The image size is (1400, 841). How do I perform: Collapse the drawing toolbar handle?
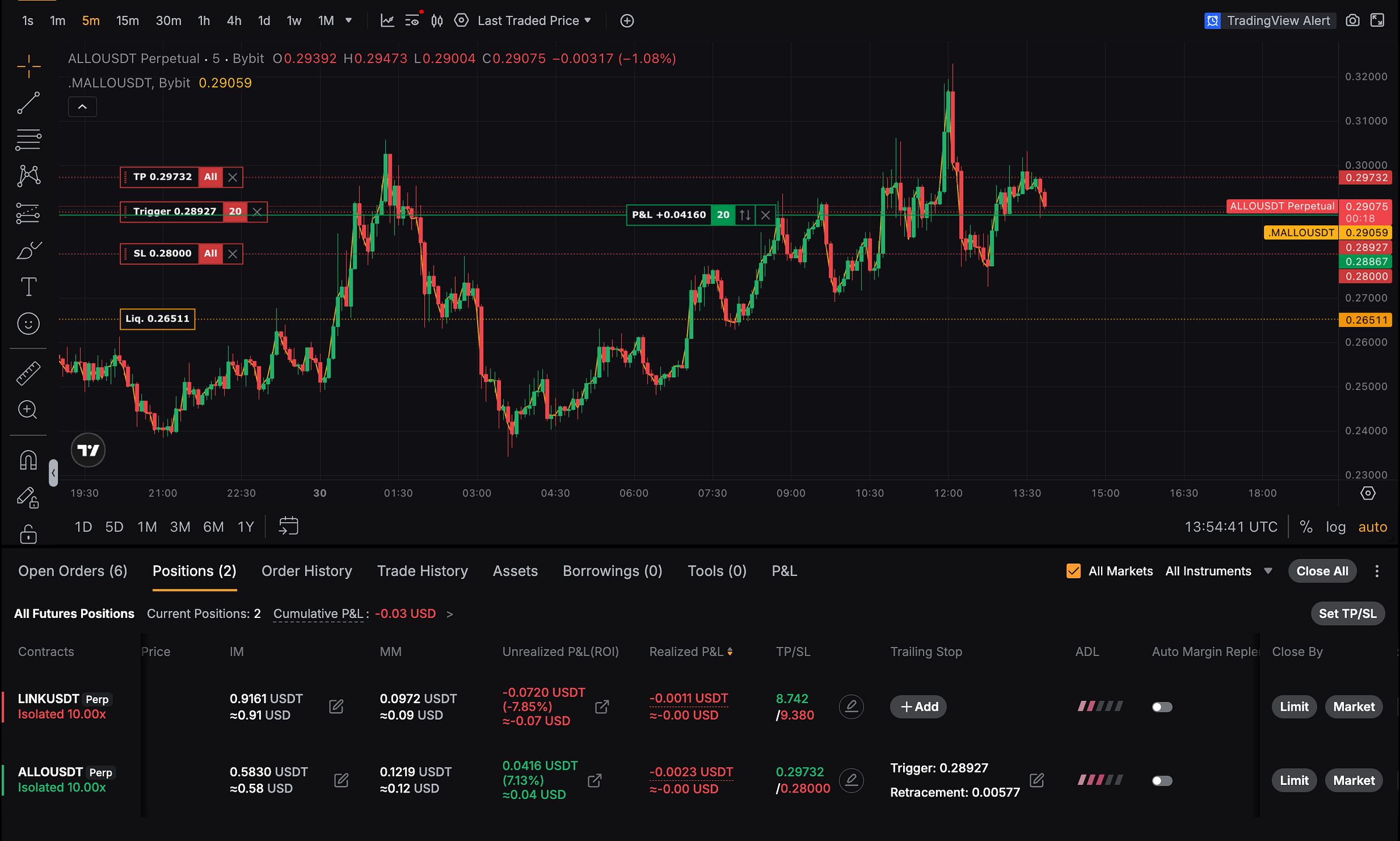53,472
